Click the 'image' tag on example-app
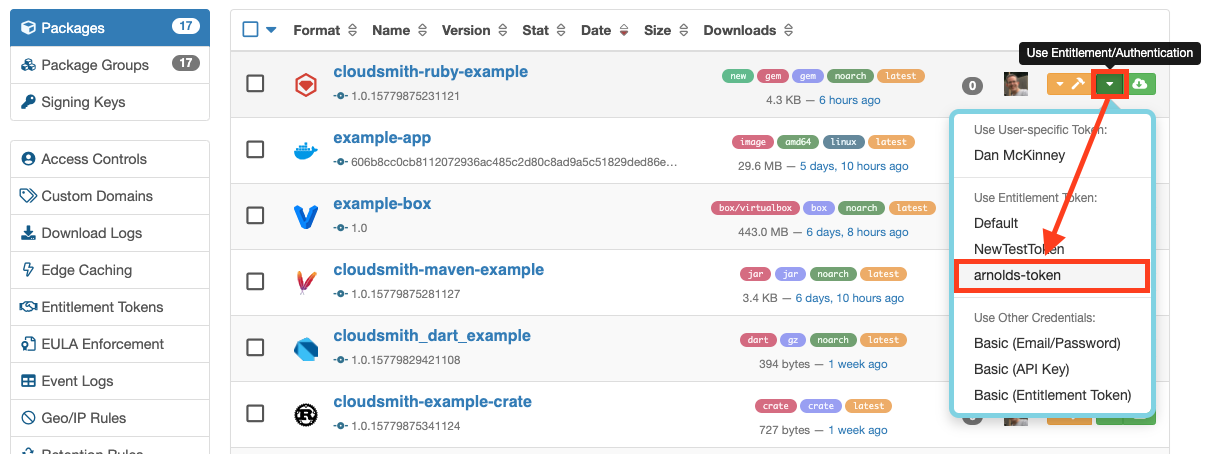This screenshot has width=1211, height=454. [751, 142]
